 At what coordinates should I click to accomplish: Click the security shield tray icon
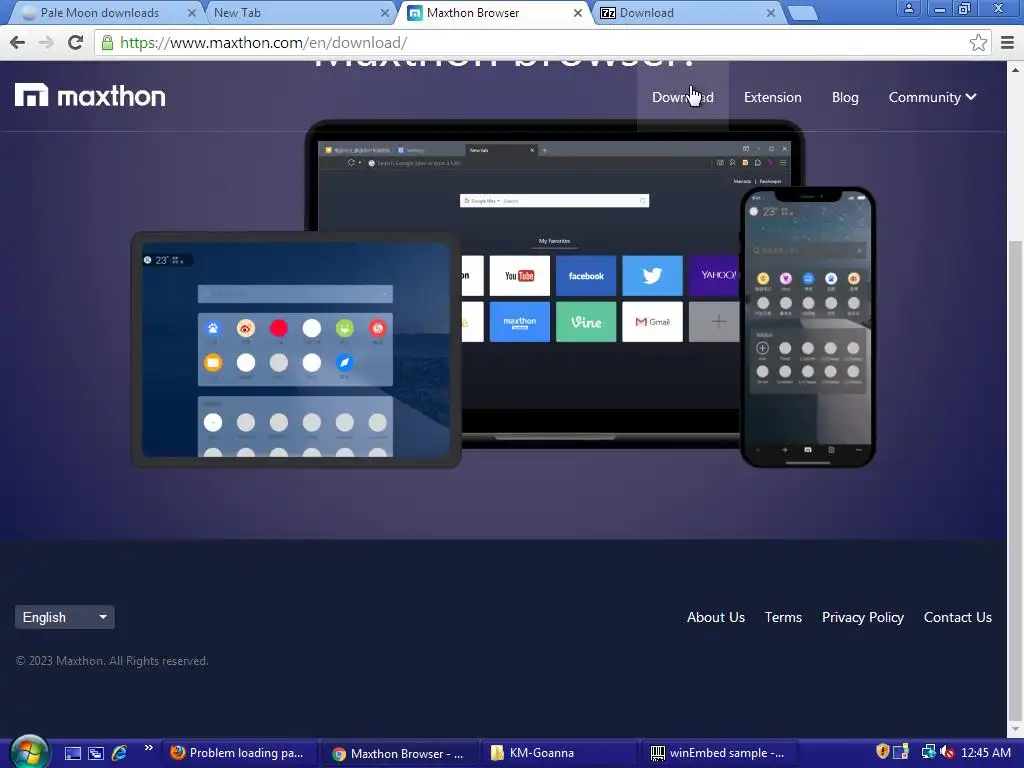point(882,752)
